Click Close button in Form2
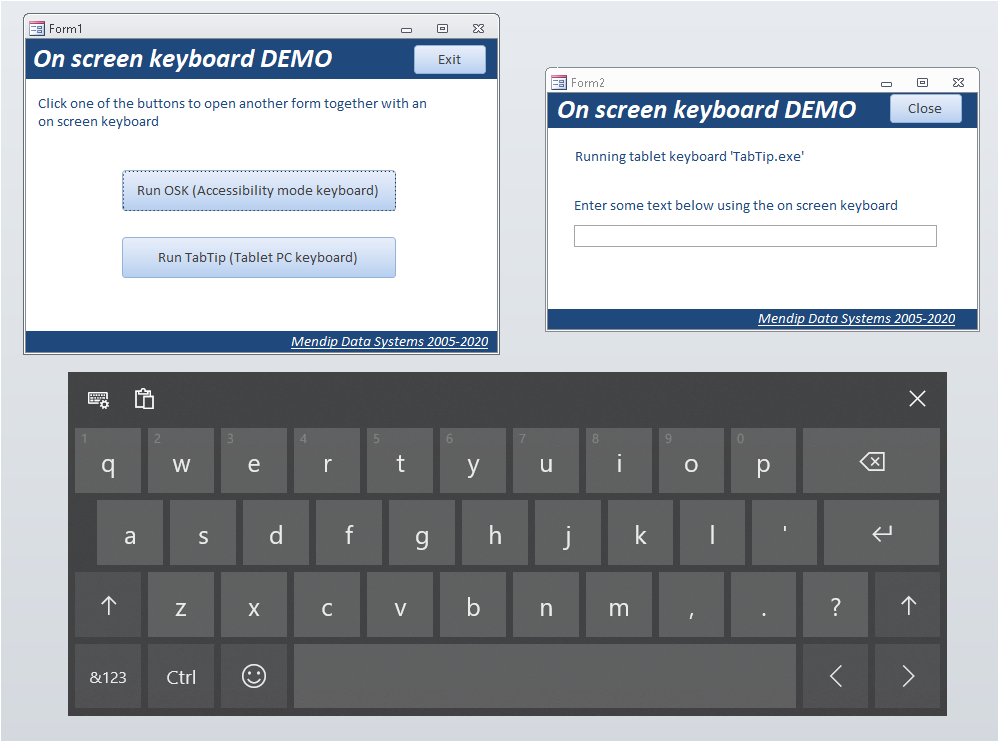Image resolution: width=999 pixels, height=742 pixels. click(925, 108)
